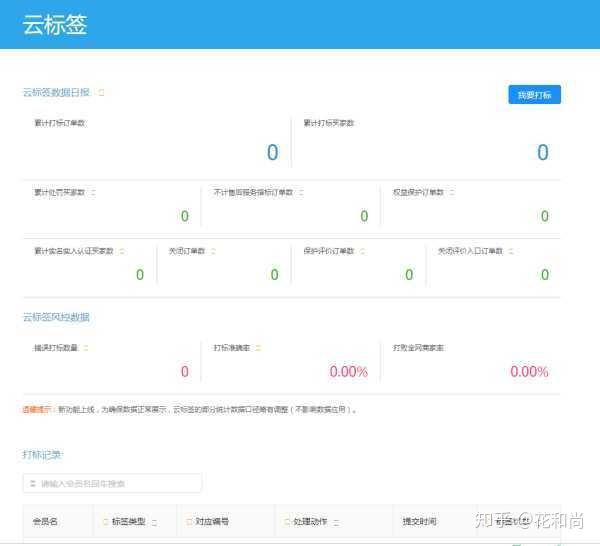Click the 云标签风控数据 section heading

pyautogui.click(x=56, y=317)
